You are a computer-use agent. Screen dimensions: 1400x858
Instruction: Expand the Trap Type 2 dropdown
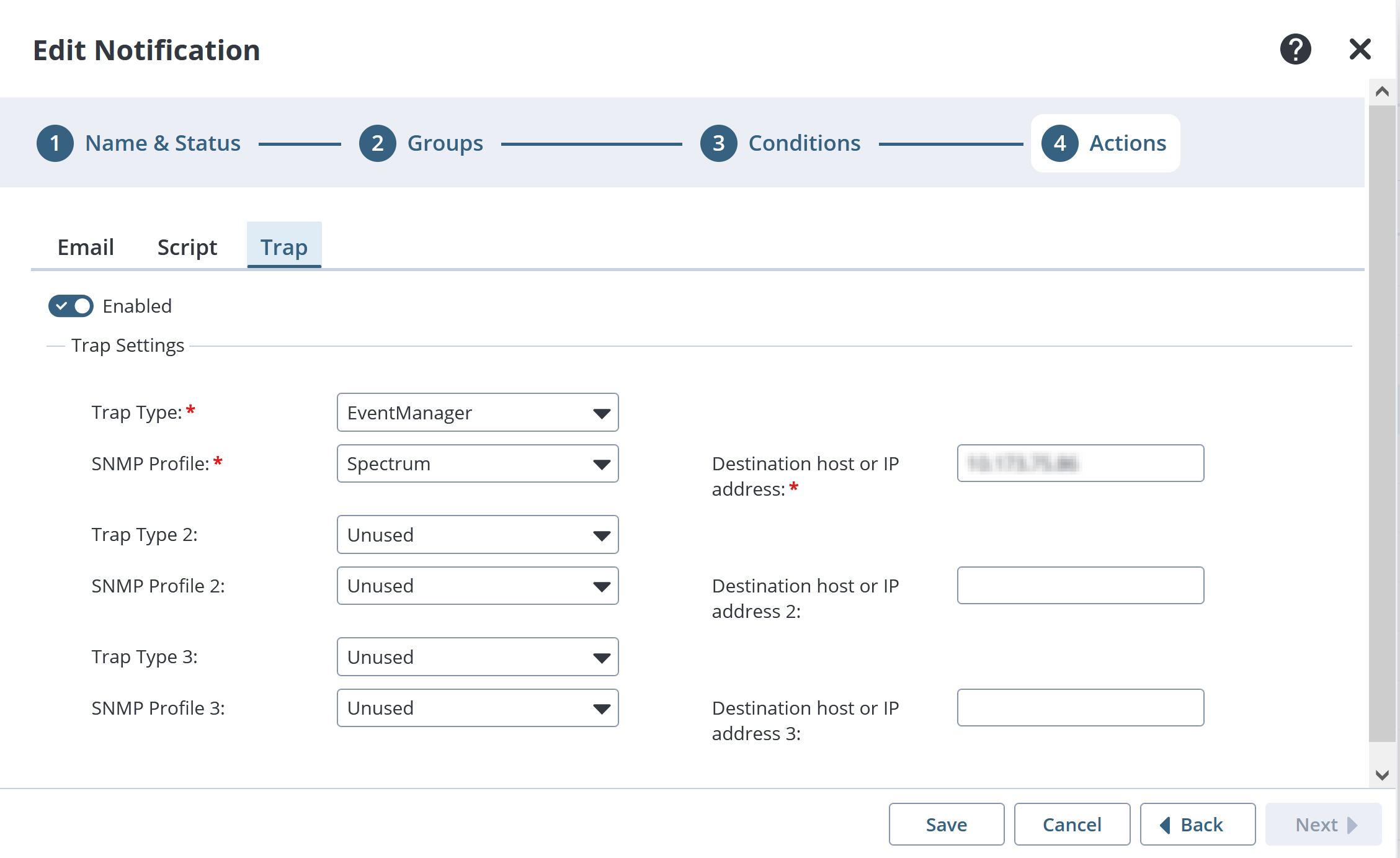click(x=478, y=535)
